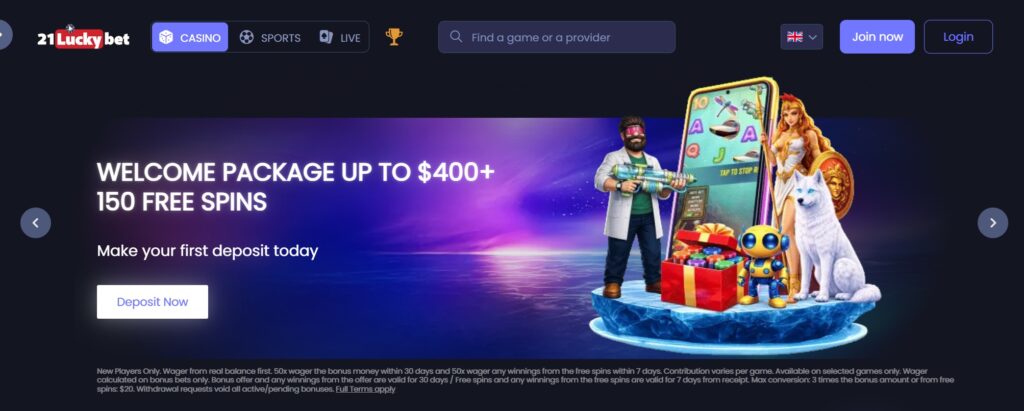Show the previous banner slide
This screenshot has height=411, width=1024.
point(35,223)
